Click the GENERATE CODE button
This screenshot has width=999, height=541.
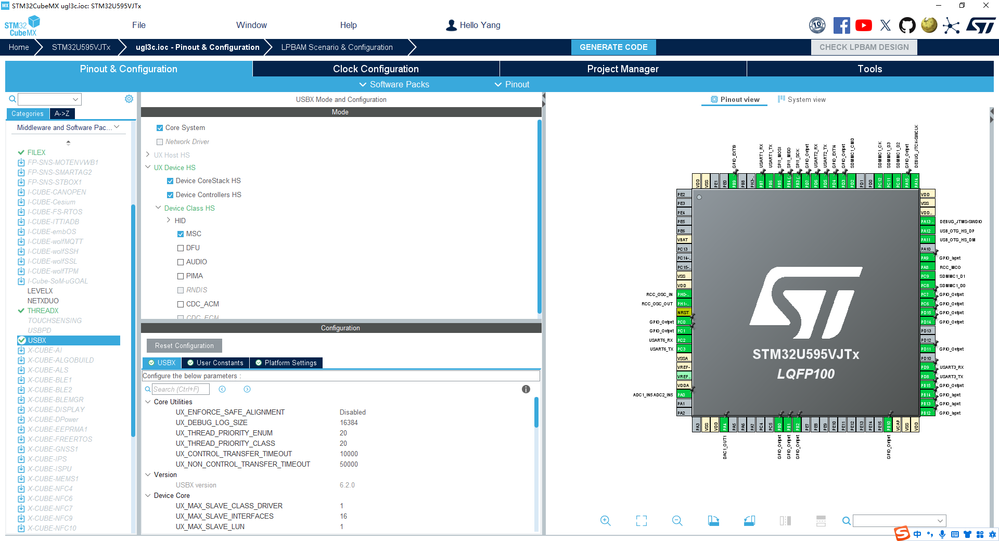[x=614, y=47]
